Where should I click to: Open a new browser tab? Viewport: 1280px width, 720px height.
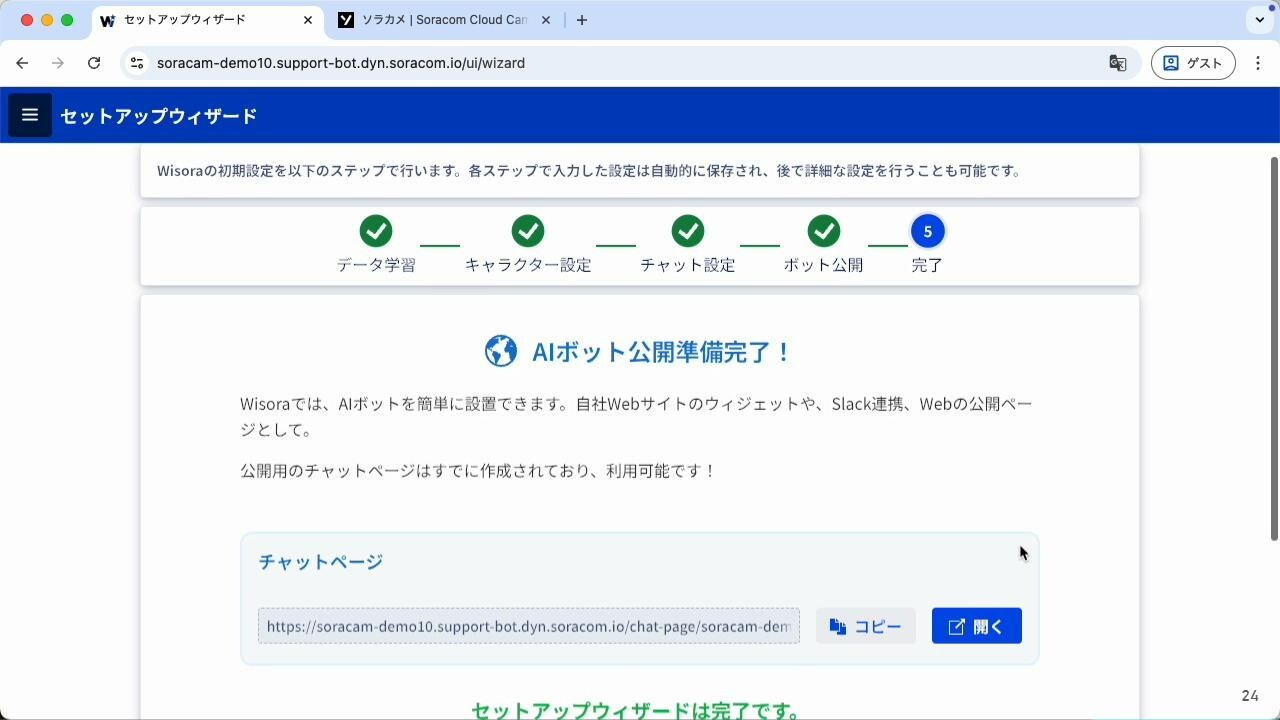click(582, 20)
